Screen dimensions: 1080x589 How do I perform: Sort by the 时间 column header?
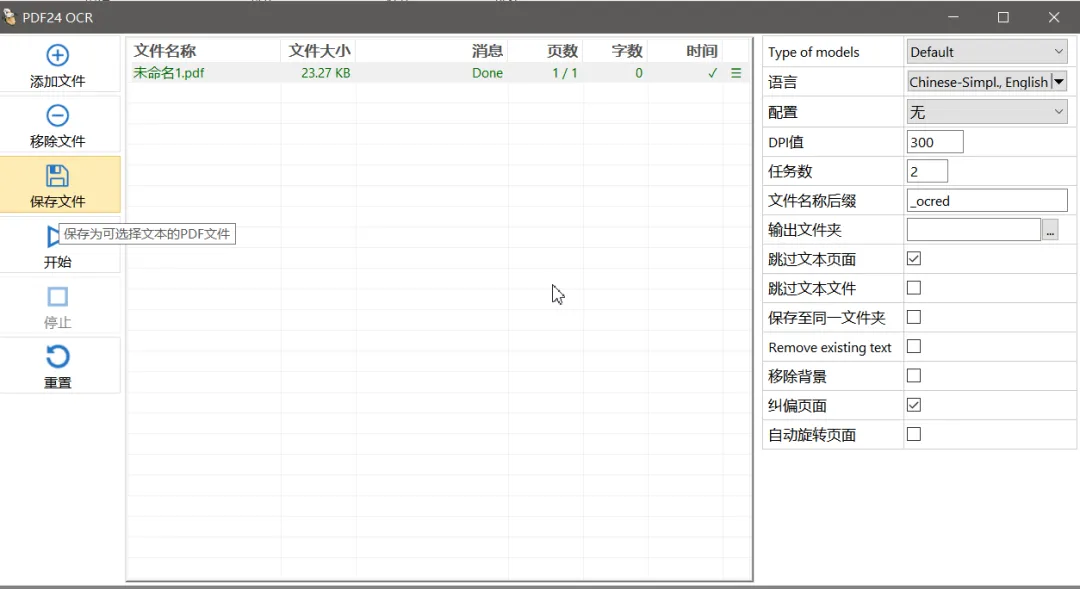(x=701, y=51)
